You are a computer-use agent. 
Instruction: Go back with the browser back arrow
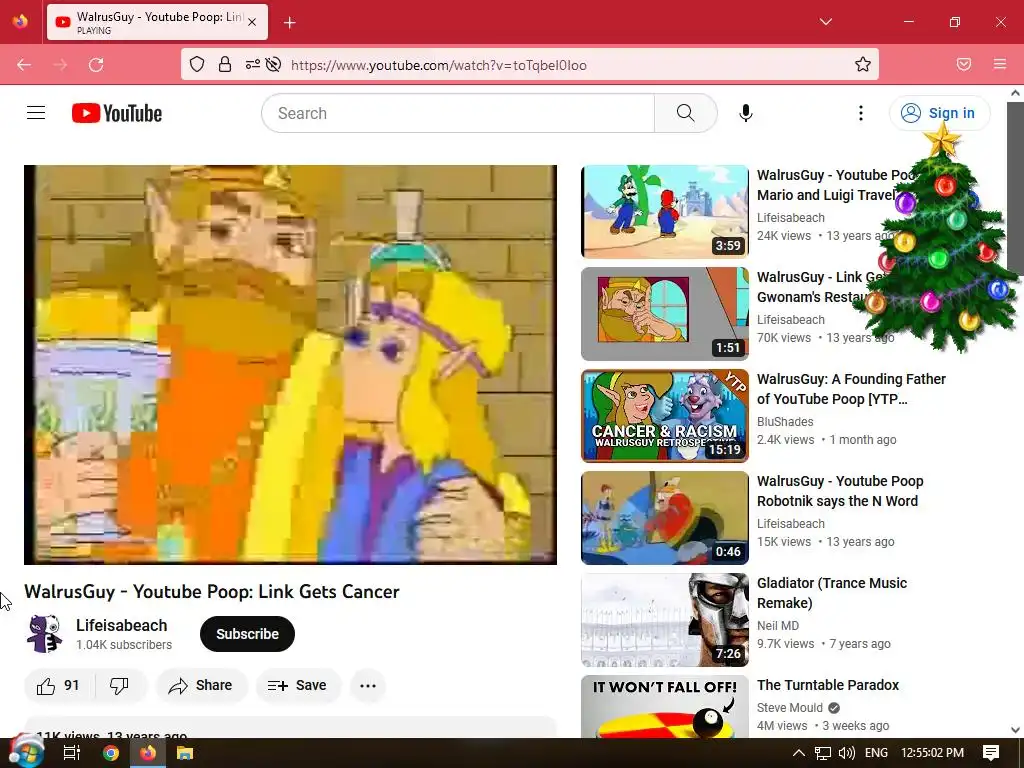pyautogui.click(x=24, y=65)
